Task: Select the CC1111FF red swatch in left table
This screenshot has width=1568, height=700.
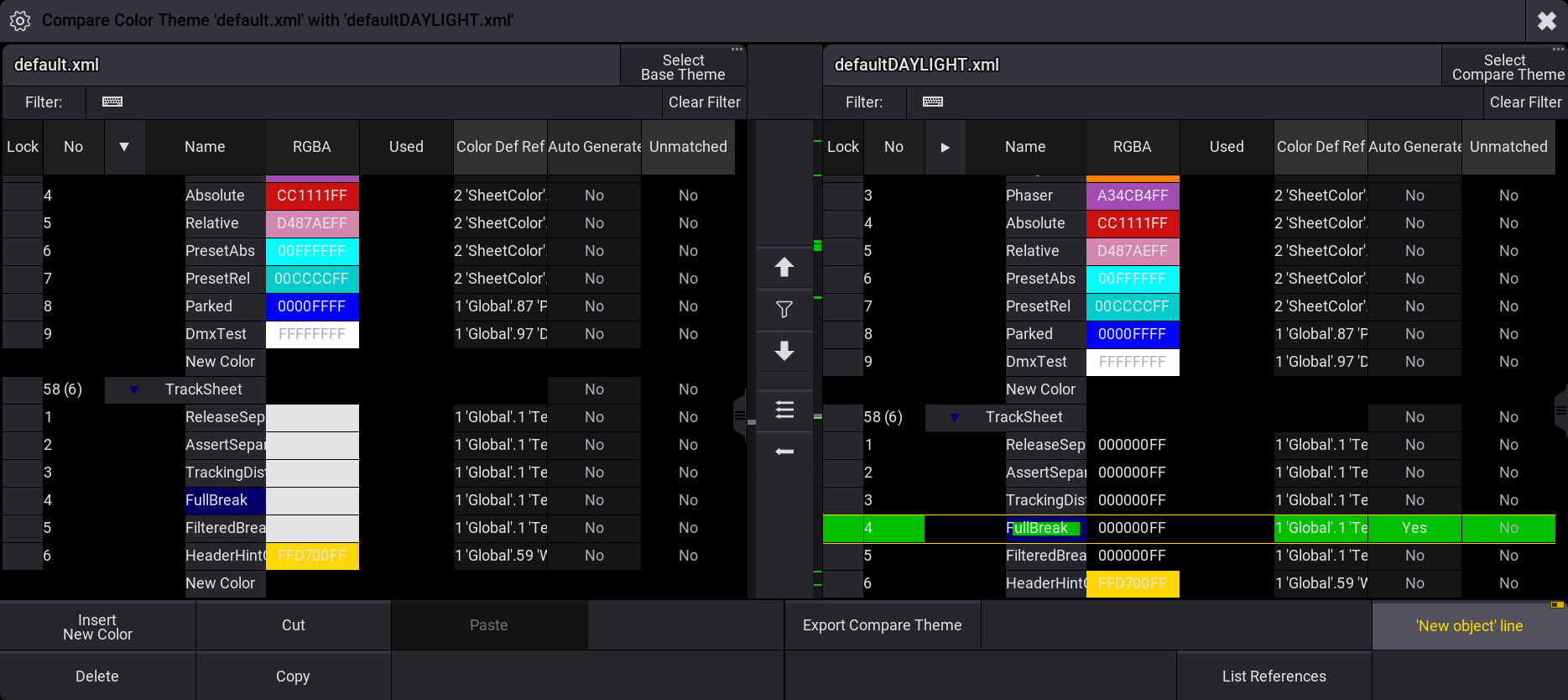Action: tap(312, 196)
